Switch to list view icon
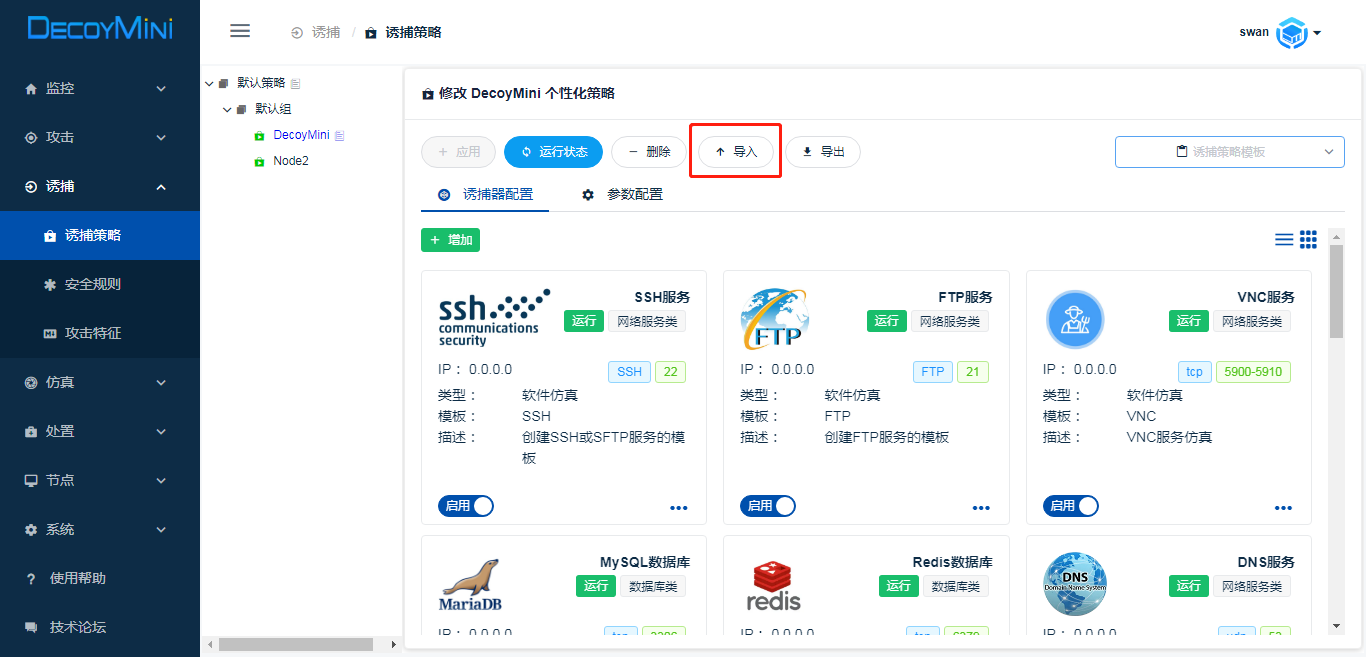 point(1284,239)
